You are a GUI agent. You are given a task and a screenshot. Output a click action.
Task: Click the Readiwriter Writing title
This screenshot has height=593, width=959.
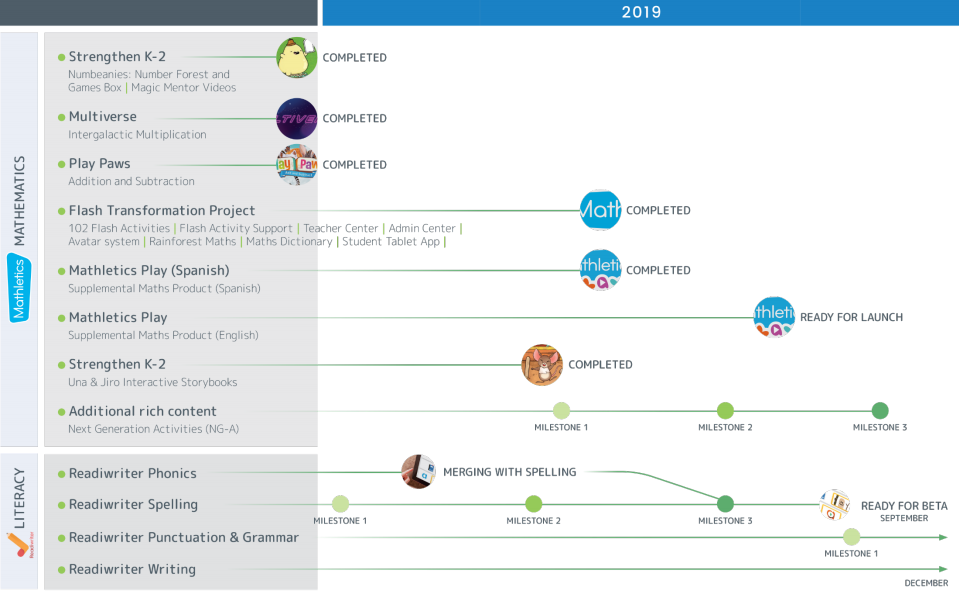pyautogui.click(x=132, y=570)
